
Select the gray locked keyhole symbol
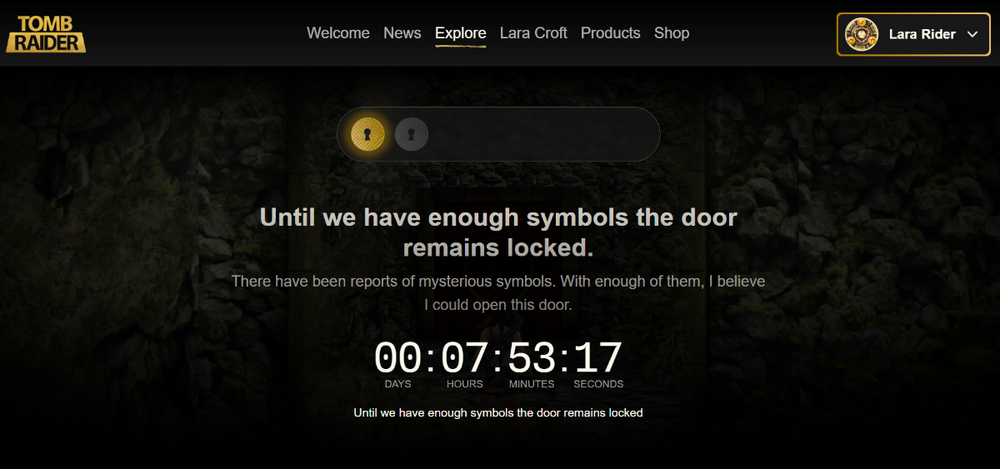click(x=411, y=134)
